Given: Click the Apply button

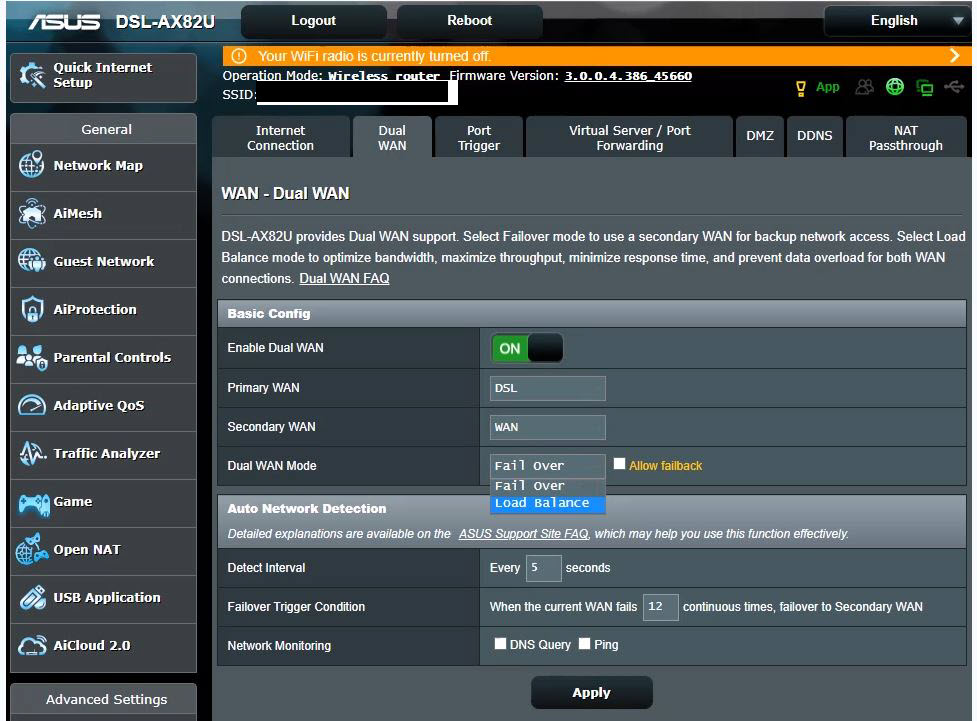Looking at the screenshot, I should click(591, 692).
